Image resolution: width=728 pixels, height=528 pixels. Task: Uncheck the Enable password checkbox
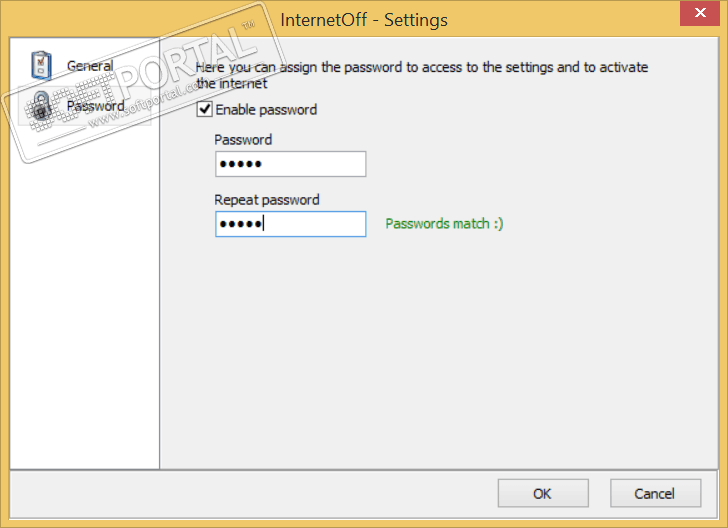coord(205,110)
